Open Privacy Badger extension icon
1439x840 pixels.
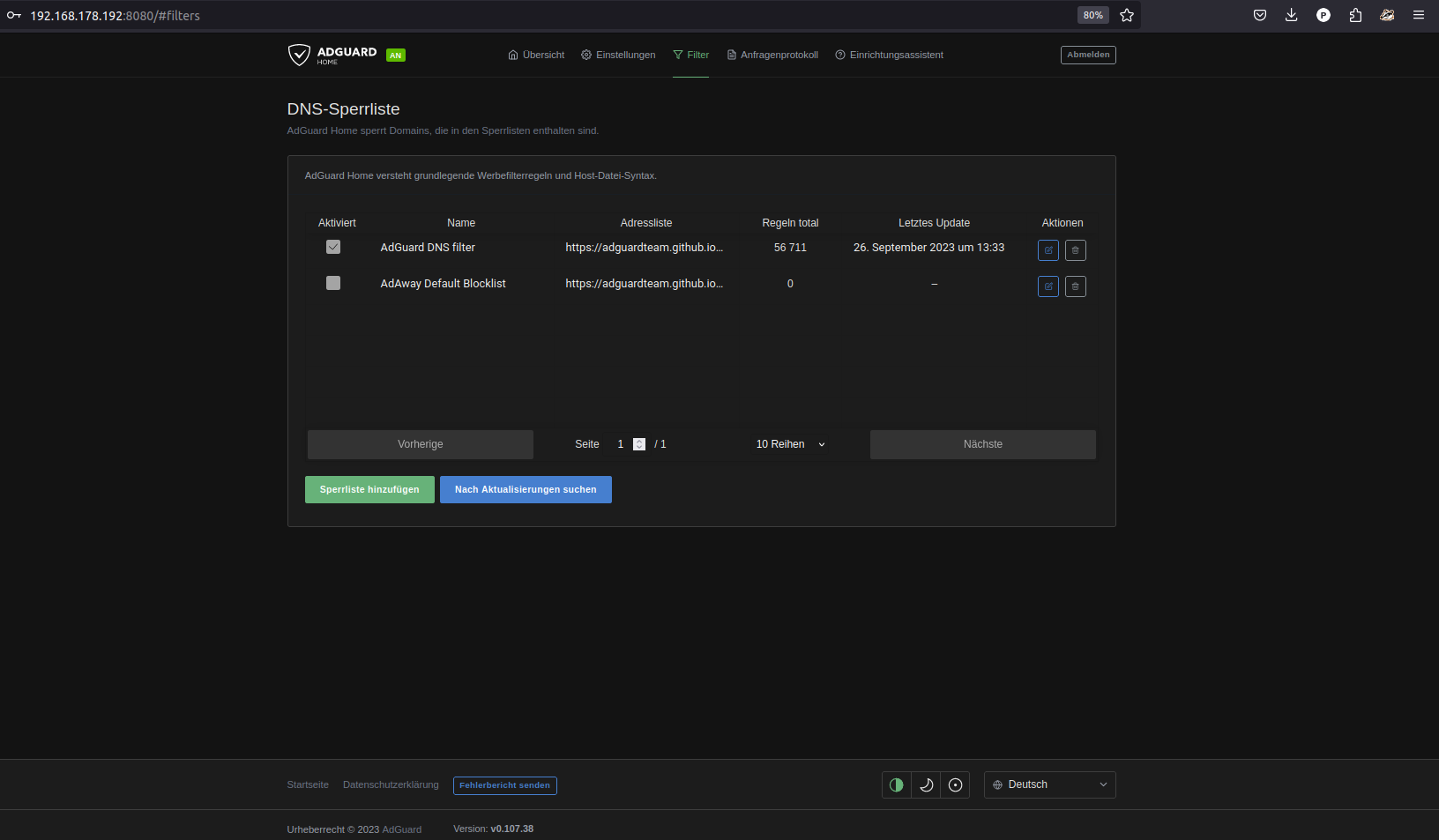coord(1386,15)
